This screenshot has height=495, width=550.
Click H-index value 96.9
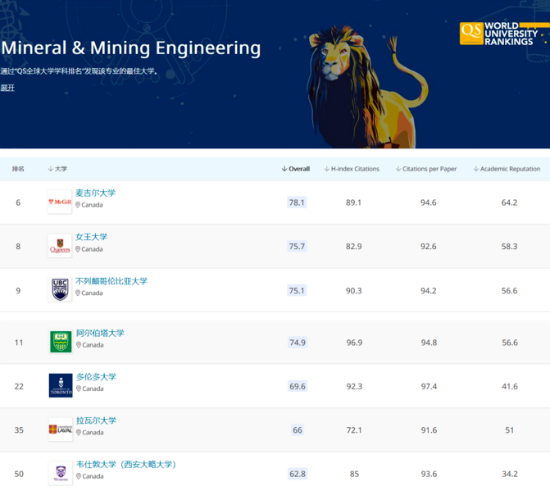(x=354, y=342)
